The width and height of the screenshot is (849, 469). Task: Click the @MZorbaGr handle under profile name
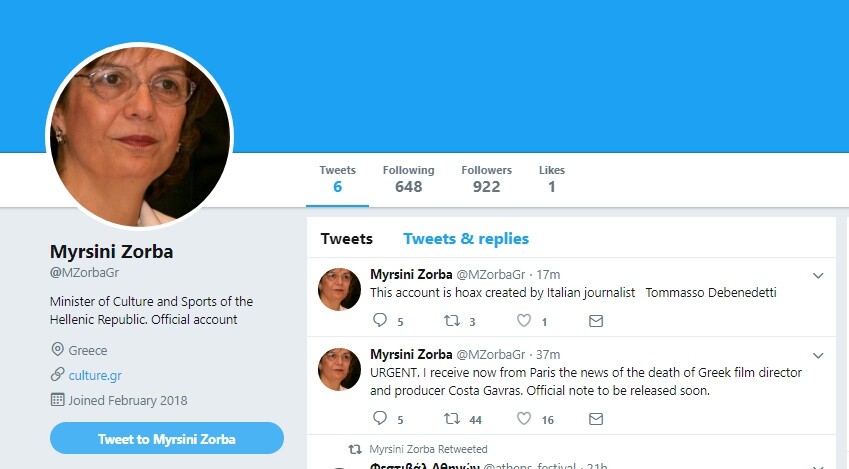coord(85,273)
